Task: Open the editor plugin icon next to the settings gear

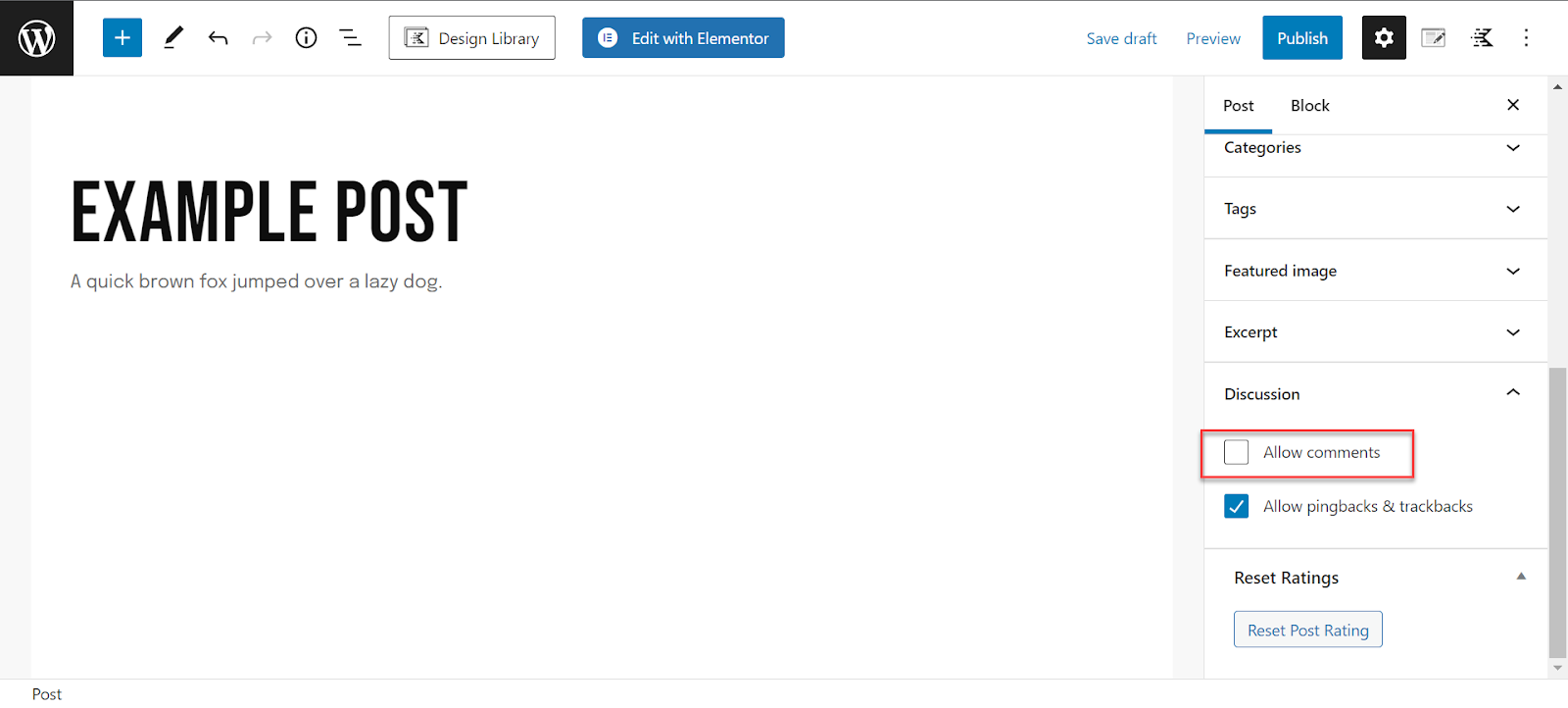Action: coord(1434,38)
